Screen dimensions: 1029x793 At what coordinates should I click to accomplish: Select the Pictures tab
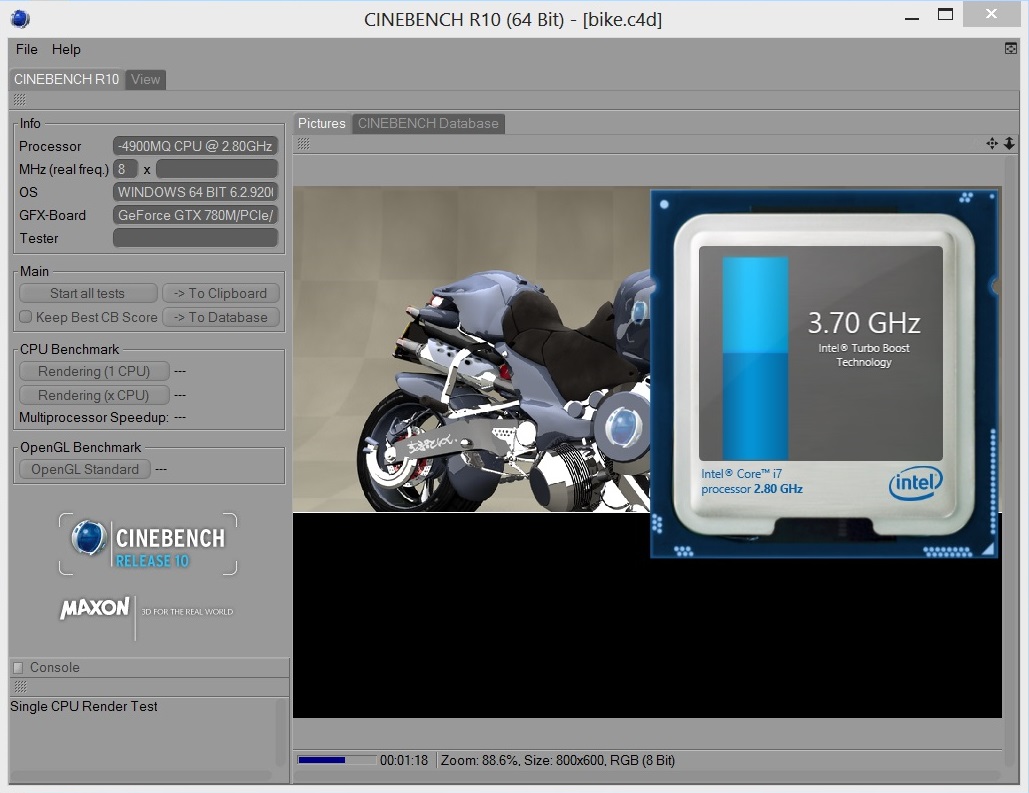[322, 123]
